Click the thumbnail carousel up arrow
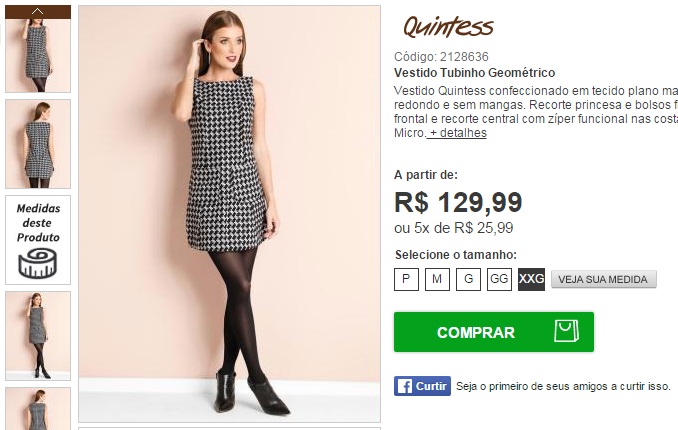Image resolution: width=678 pixels, height=430 pixels. (38, 12)
